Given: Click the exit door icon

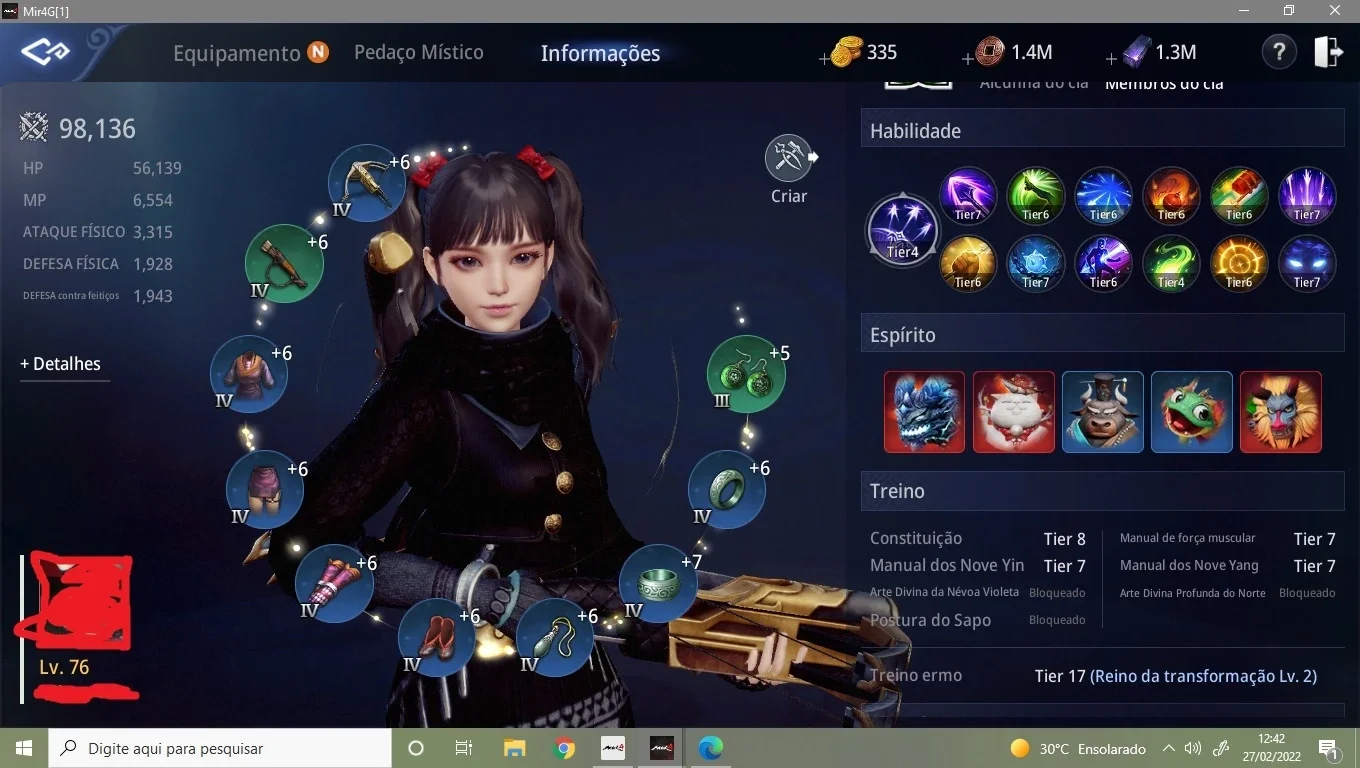Looking at the screenshot, I should point(1328,52).
